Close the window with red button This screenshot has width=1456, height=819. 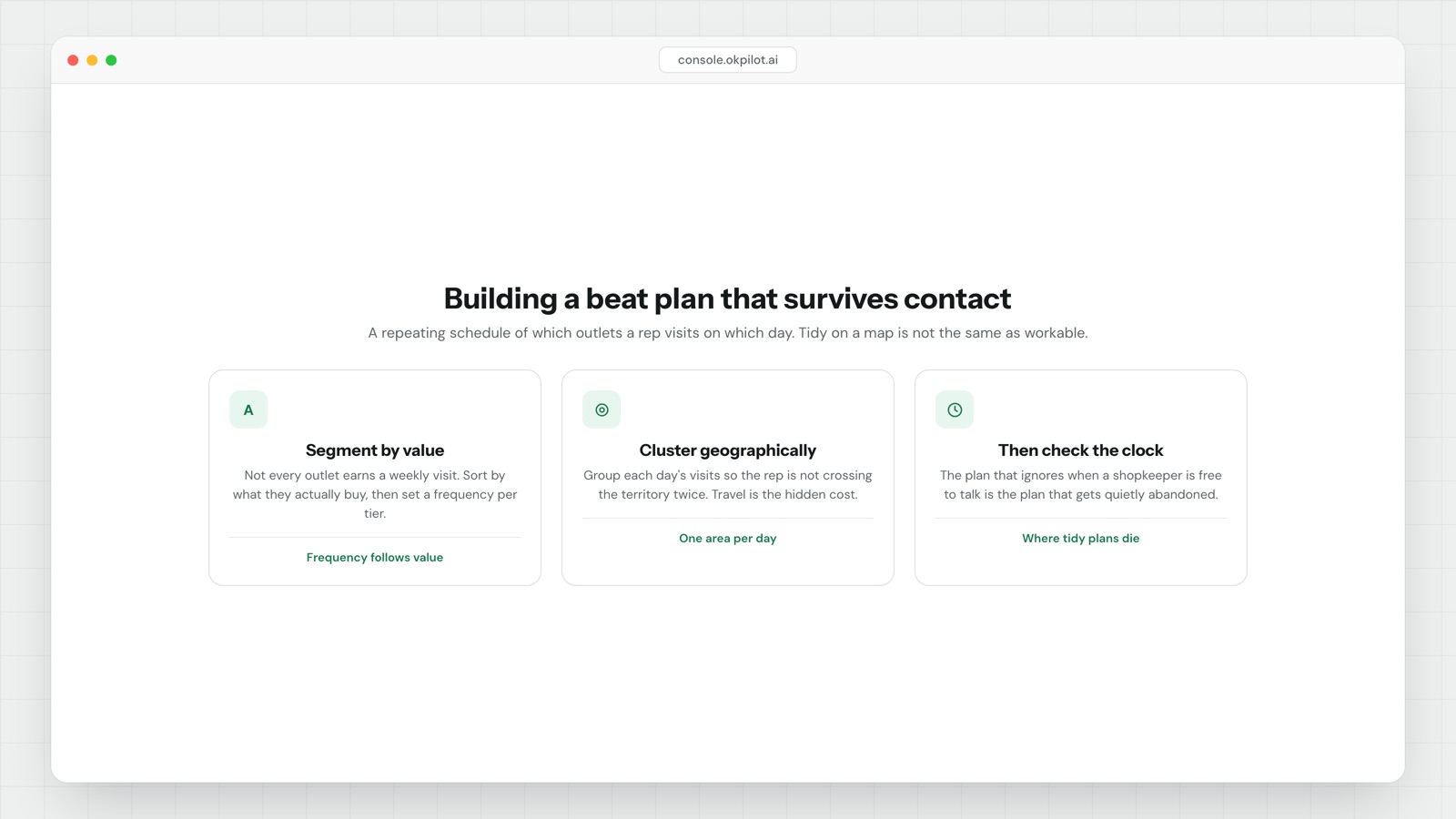[x=73, y=60]
